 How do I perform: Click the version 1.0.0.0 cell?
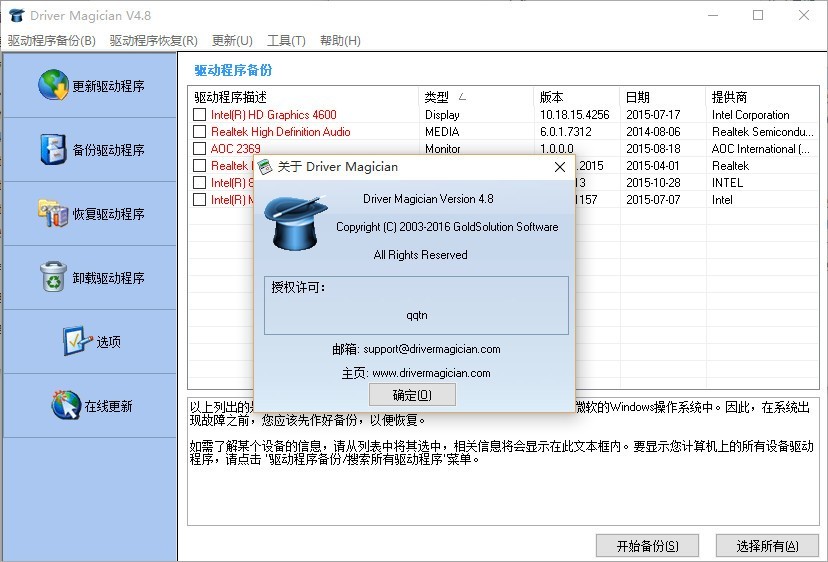tap(557, 148)
